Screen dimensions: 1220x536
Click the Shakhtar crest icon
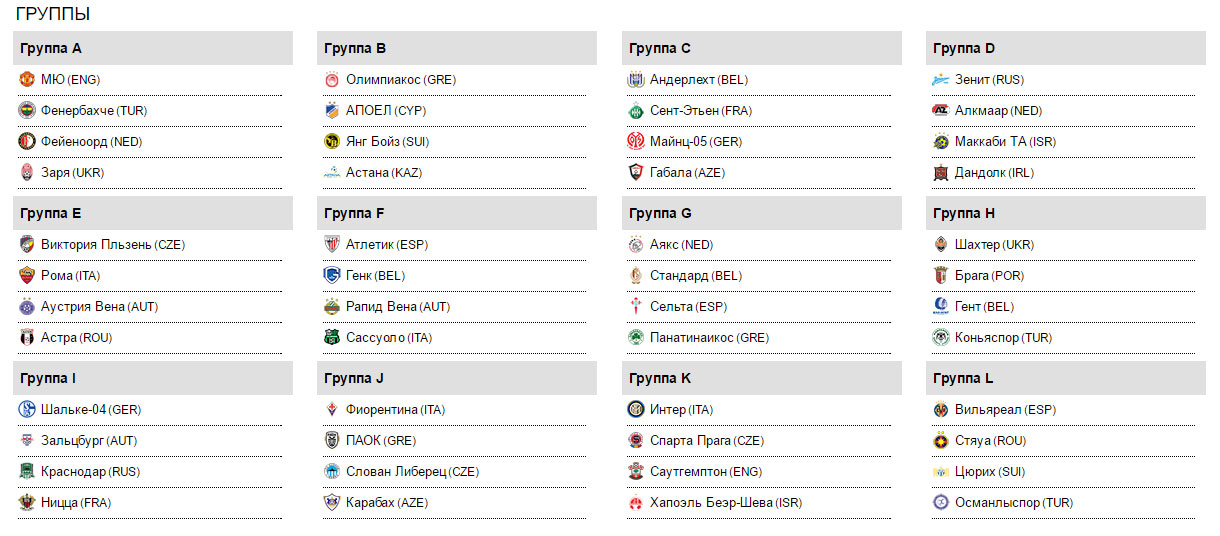coord(940,245)
